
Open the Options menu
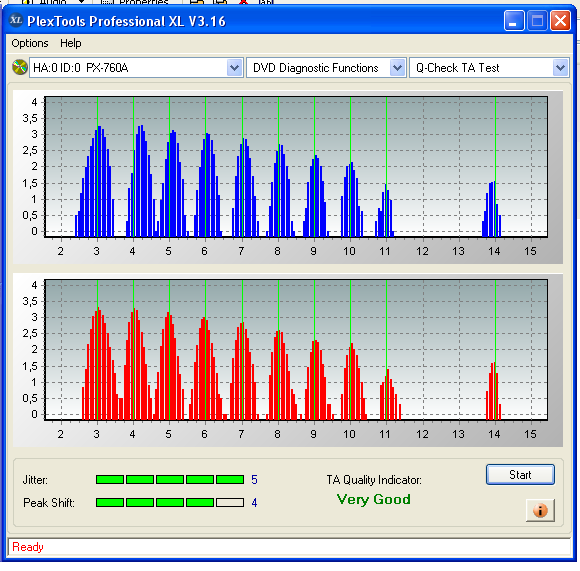pyautogui.click(x=30, y=43)
